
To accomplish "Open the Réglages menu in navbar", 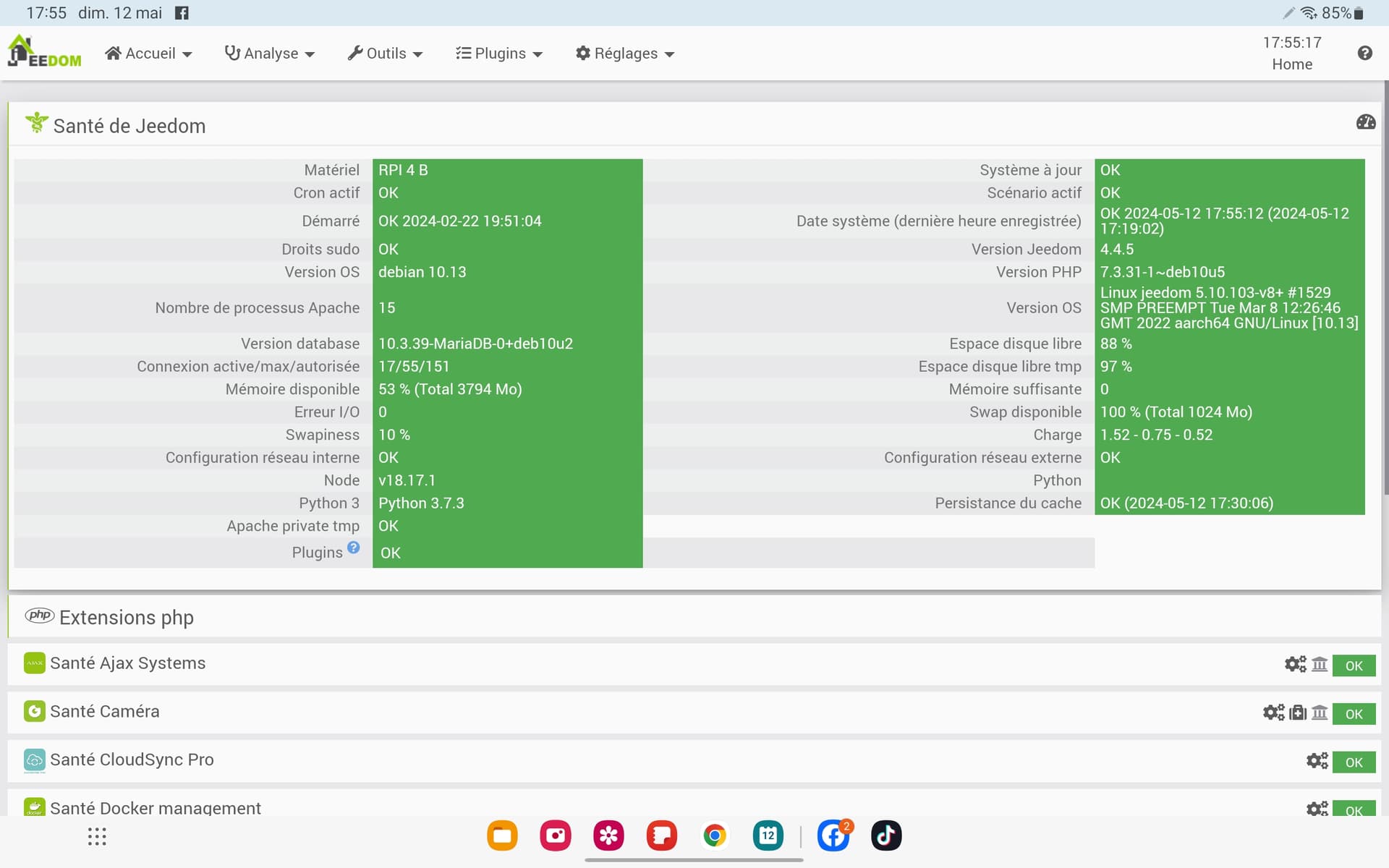I will point(625,54).
